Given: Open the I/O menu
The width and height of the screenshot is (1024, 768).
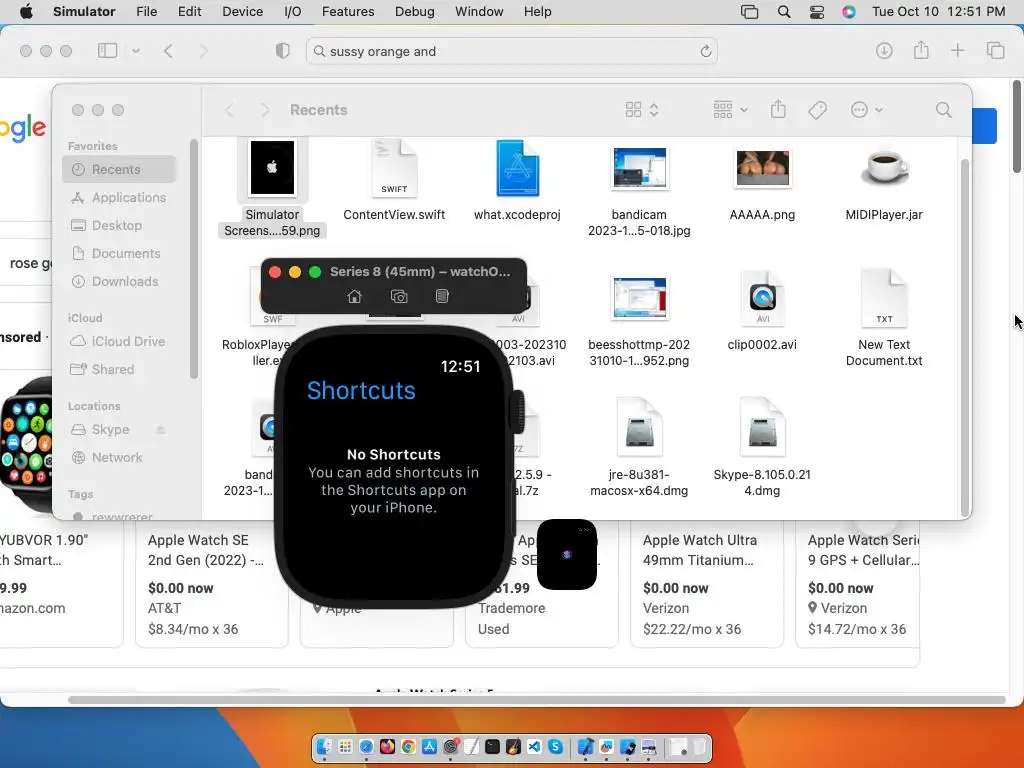Looking at the screenshot, I should coord(293,12).
